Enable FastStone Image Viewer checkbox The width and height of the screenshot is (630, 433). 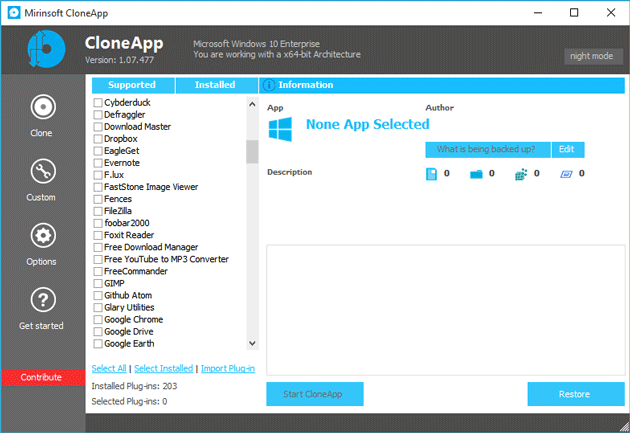(98, 187)
